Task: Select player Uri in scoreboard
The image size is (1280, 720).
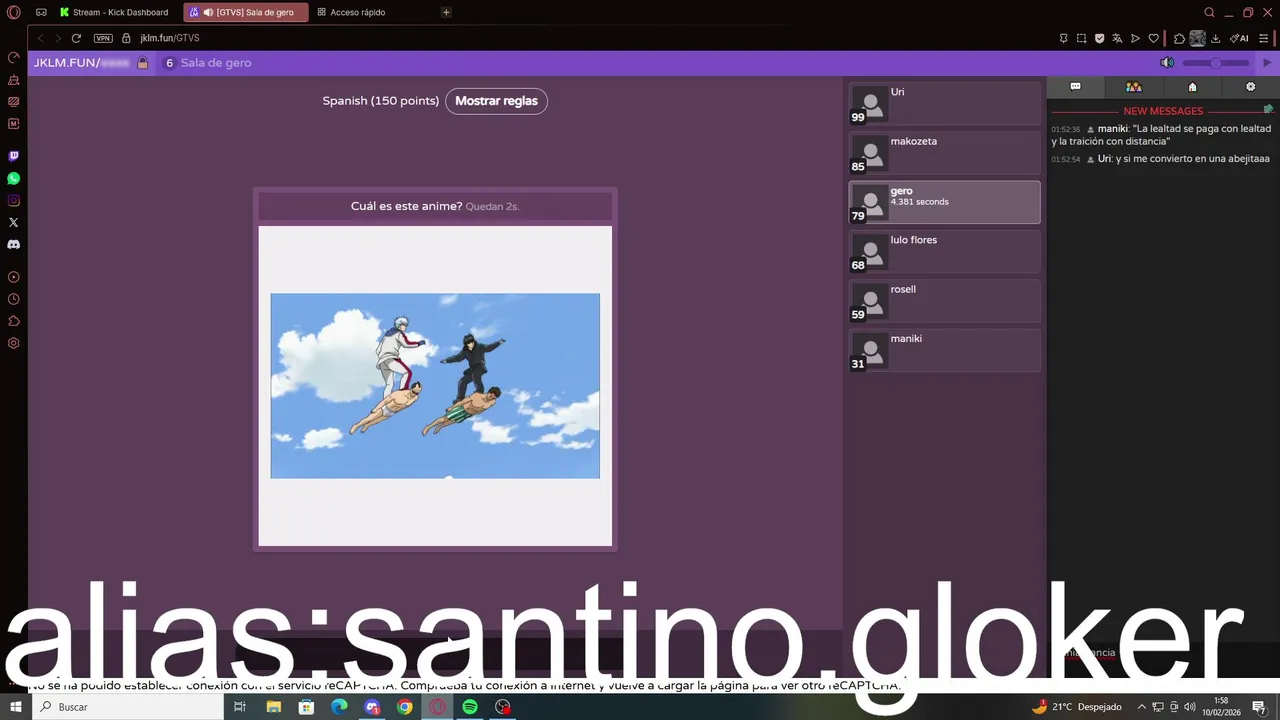Action: [x=945, y=104]
